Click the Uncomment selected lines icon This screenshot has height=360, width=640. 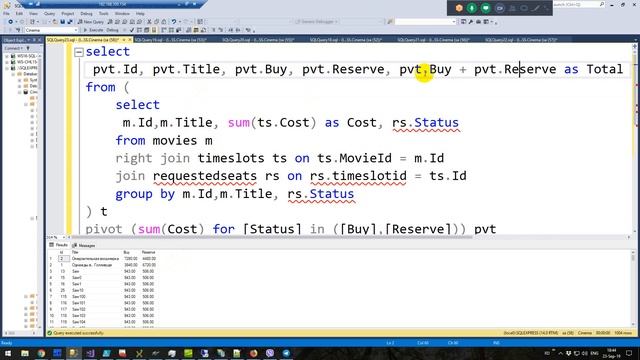221,30
